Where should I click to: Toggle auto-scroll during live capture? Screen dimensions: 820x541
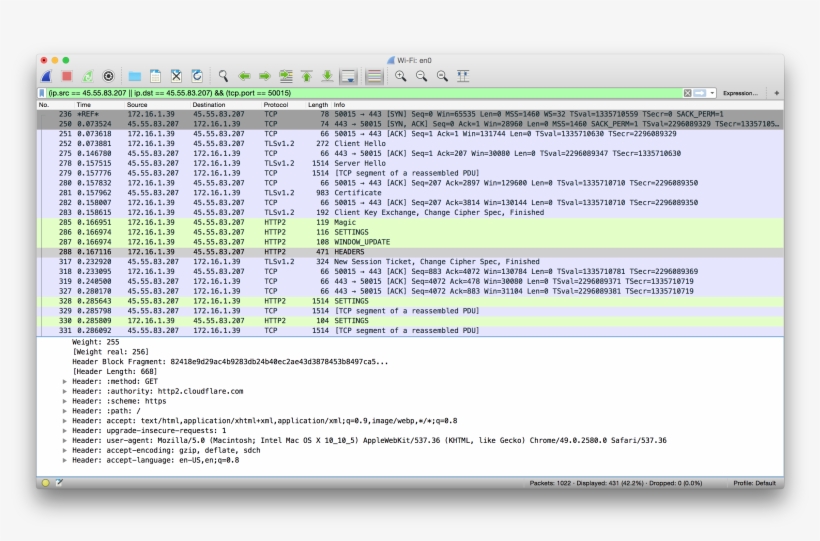click(348, 76)
